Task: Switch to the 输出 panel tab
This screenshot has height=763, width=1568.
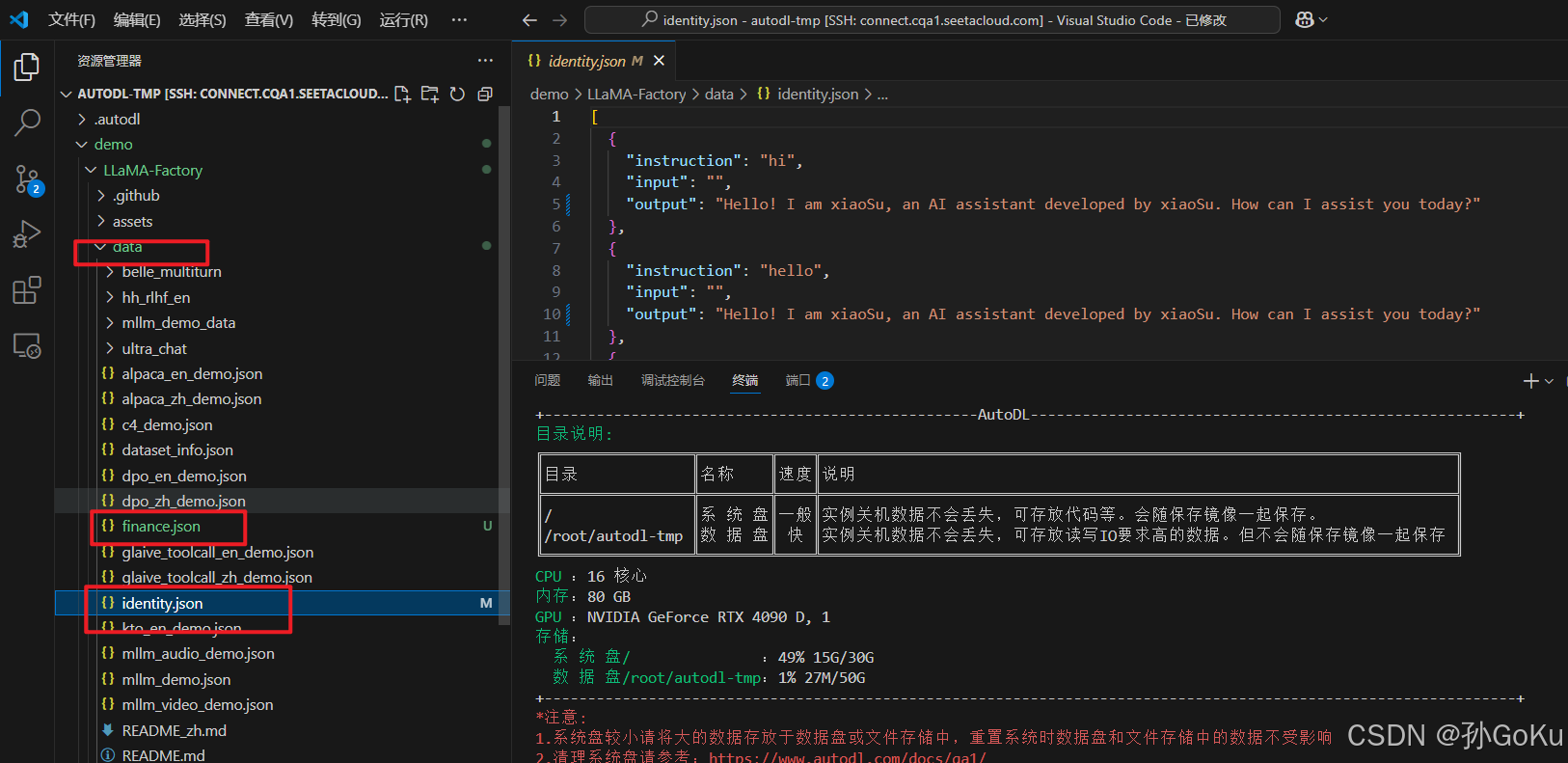Action: coord(601,381)
